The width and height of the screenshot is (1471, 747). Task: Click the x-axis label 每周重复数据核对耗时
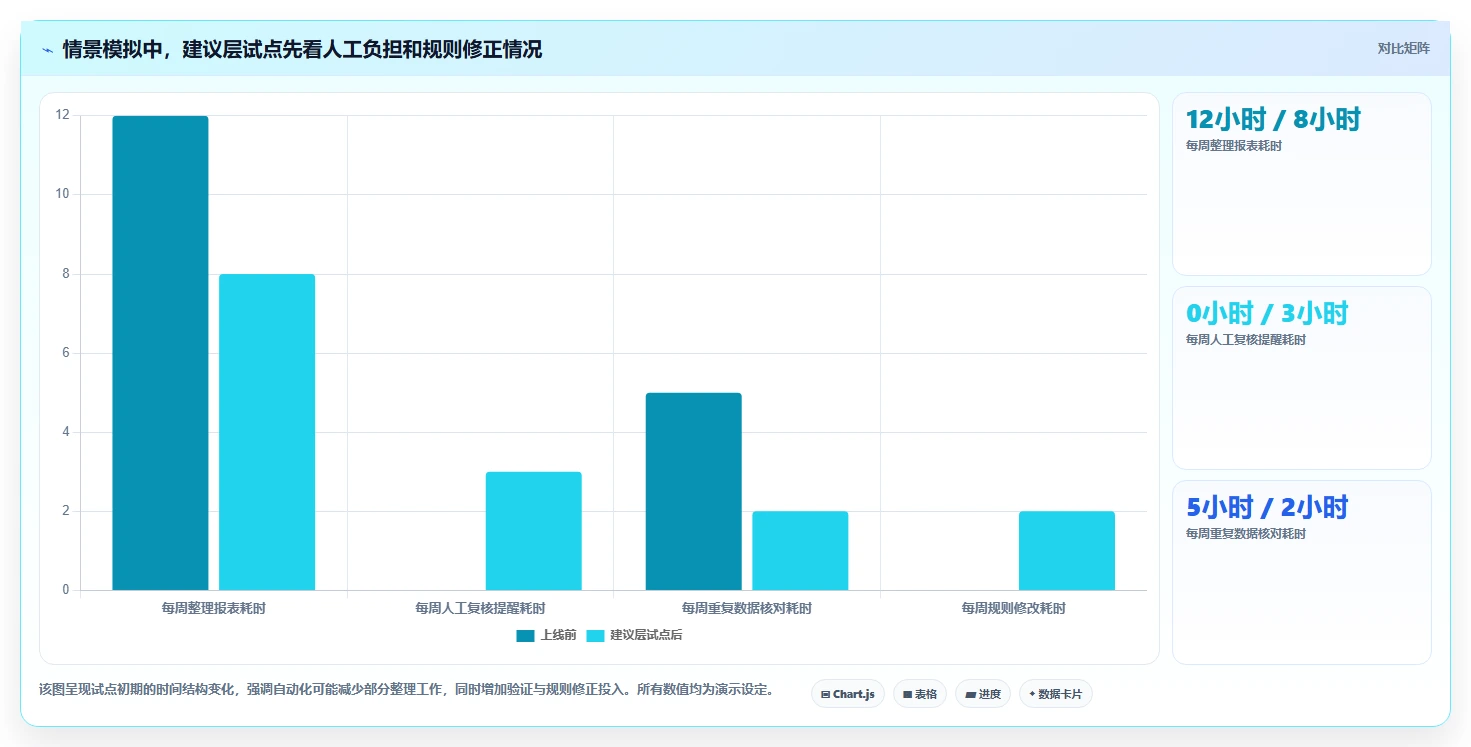coord(747,608)
